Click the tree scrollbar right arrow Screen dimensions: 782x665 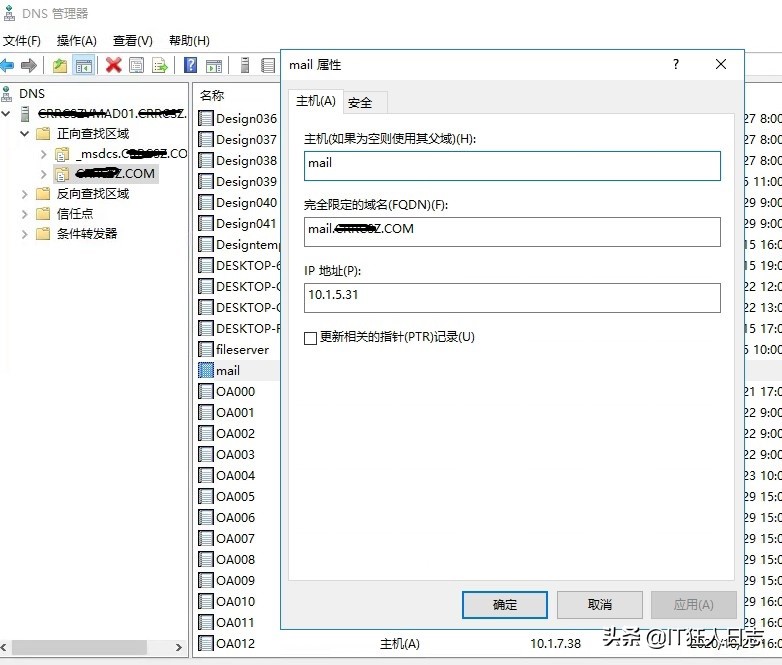(x=179, y=647)
